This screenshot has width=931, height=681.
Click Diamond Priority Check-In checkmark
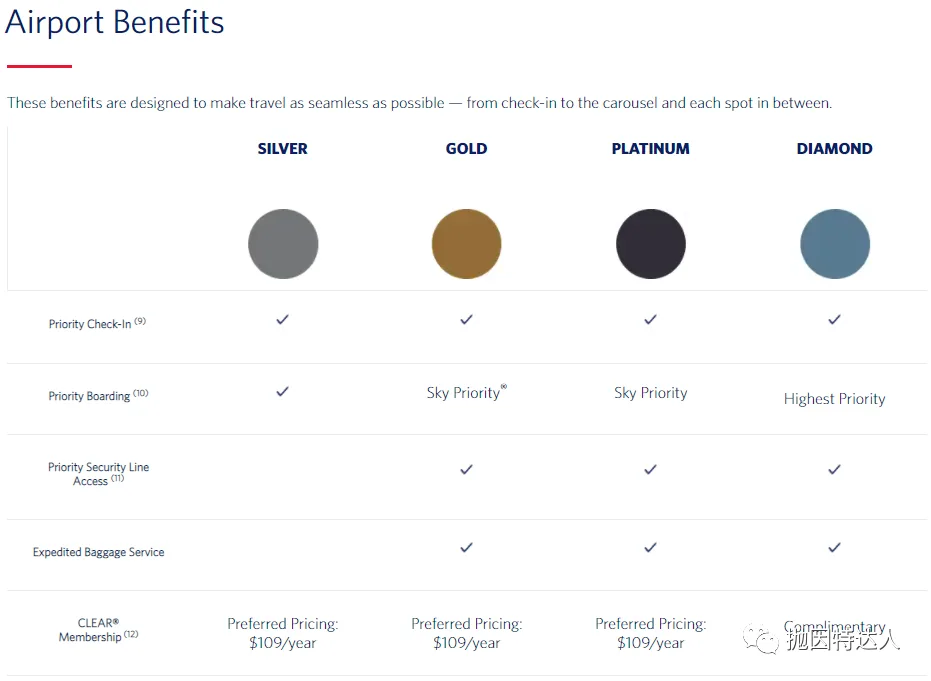click(835, 319)
